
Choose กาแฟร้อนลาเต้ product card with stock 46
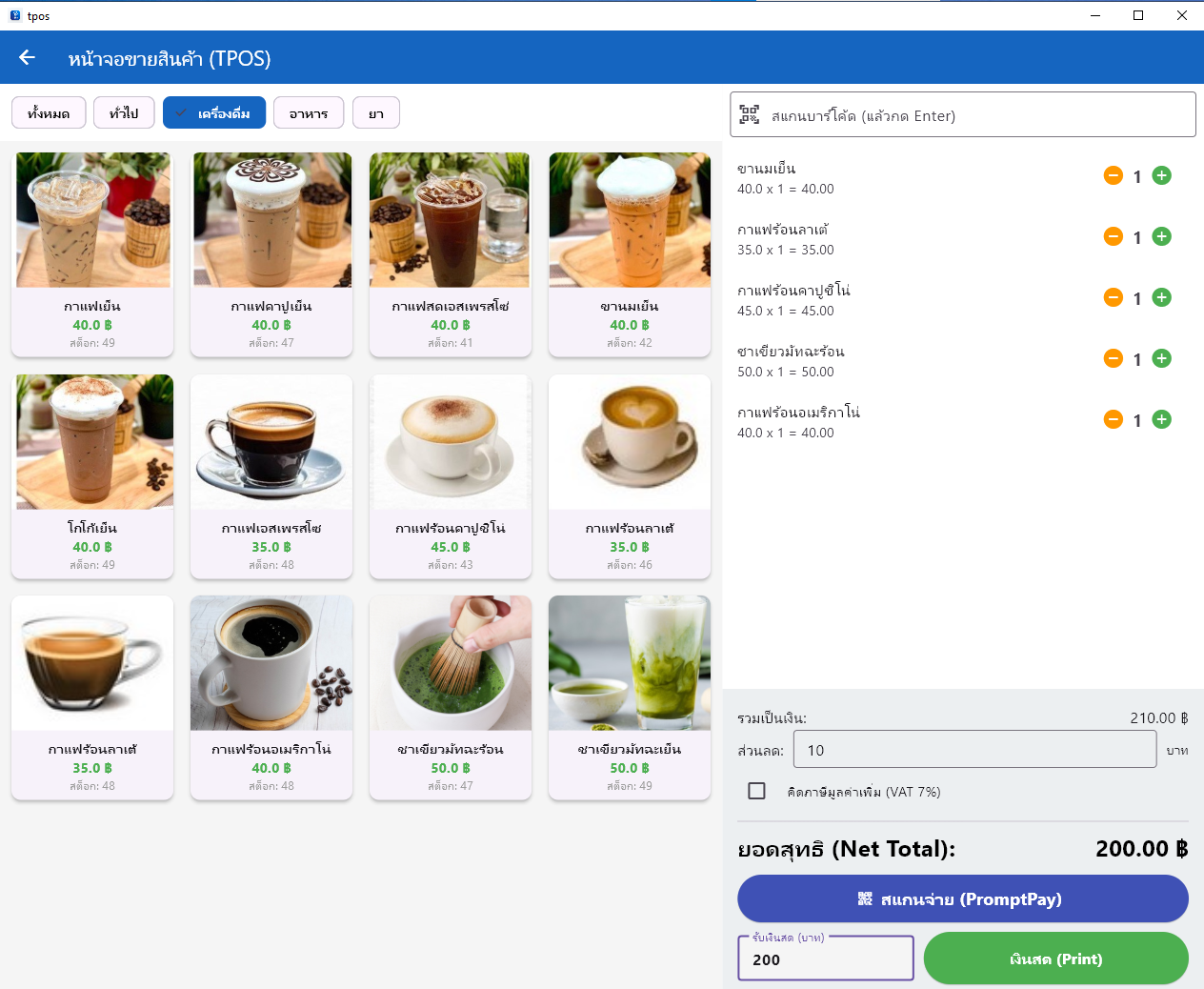pos(630,476)
